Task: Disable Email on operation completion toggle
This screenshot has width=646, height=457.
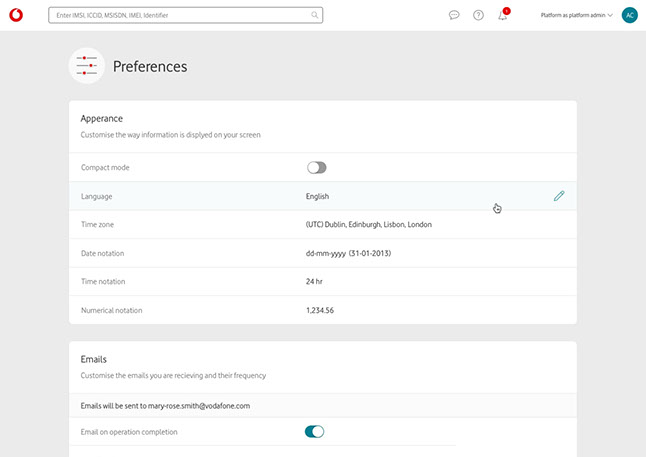Action: pos(314,432)
